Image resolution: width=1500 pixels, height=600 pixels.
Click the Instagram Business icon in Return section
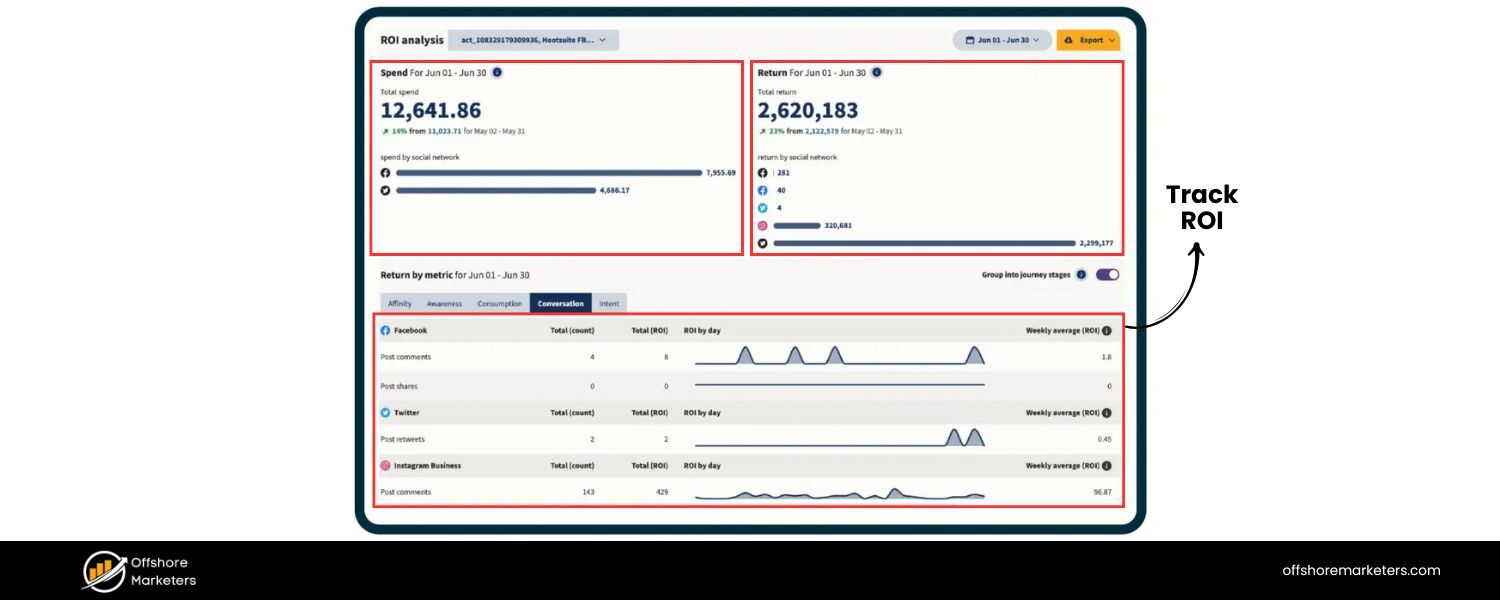(763, 225)
